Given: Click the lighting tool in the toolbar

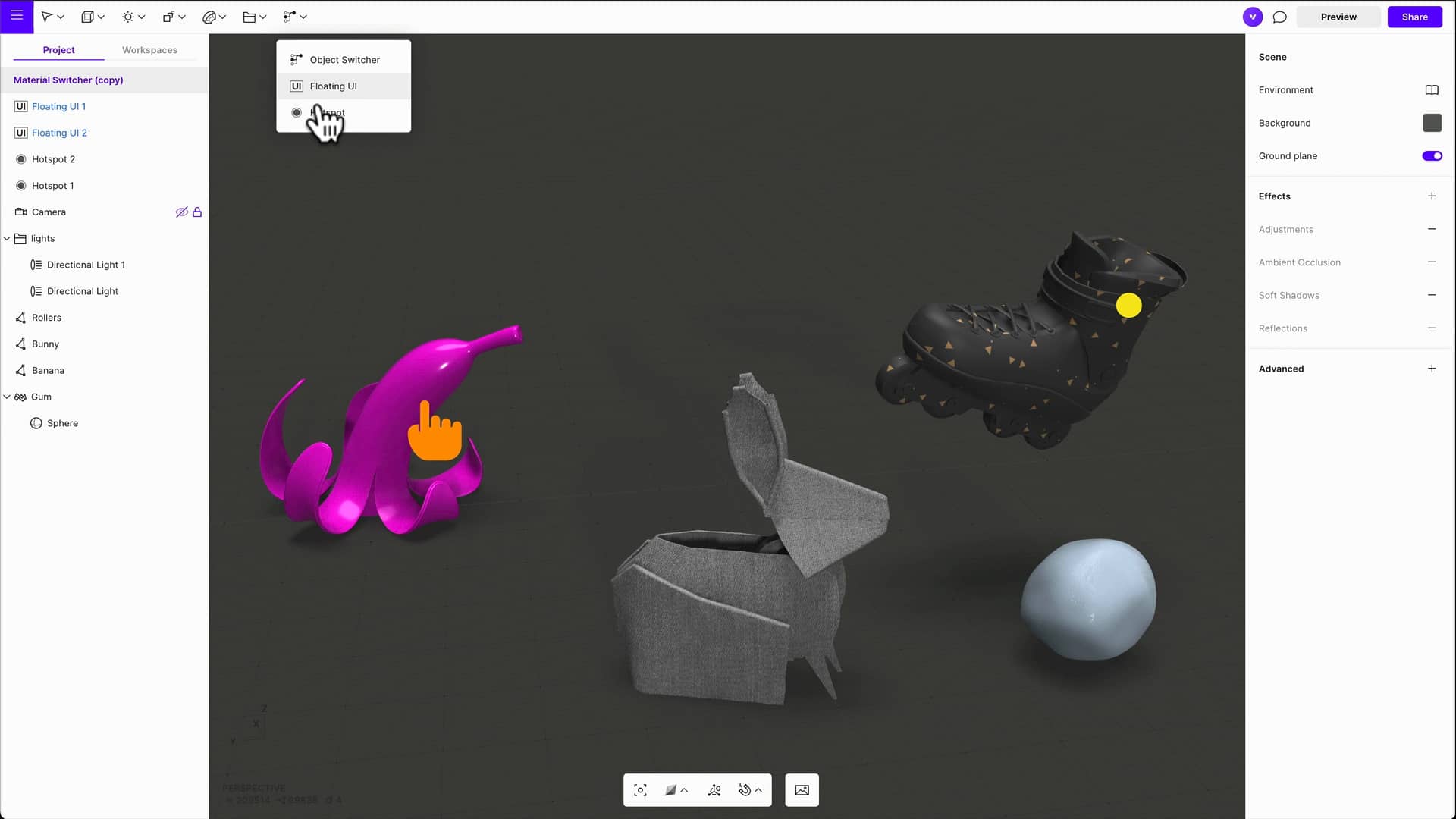Looking at the screenshot, I should click(129, 16).
